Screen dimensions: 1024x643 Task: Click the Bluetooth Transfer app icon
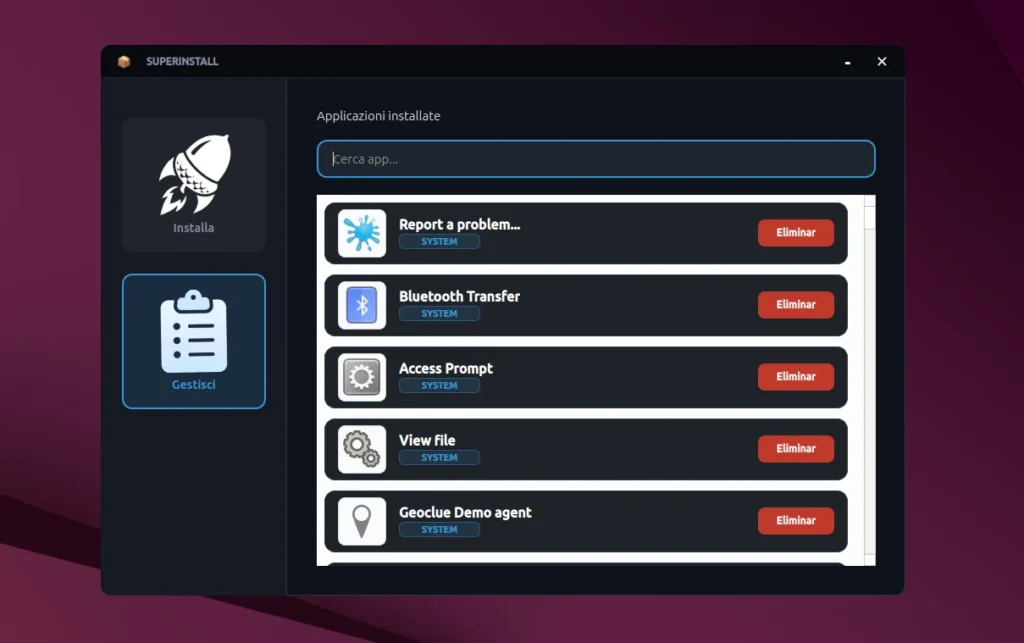coord(360,305)
